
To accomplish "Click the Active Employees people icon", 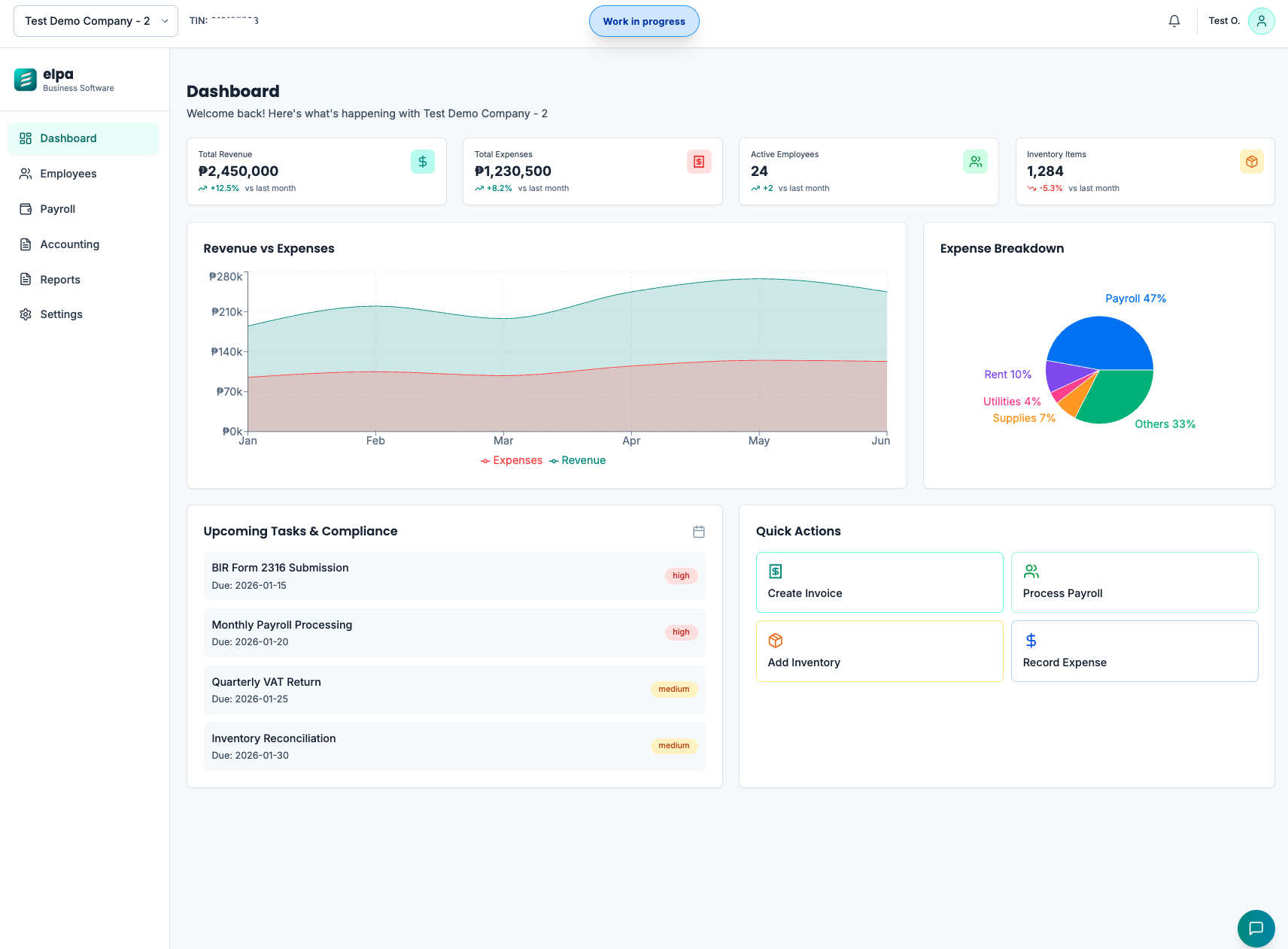I will (x=975, y=162).
